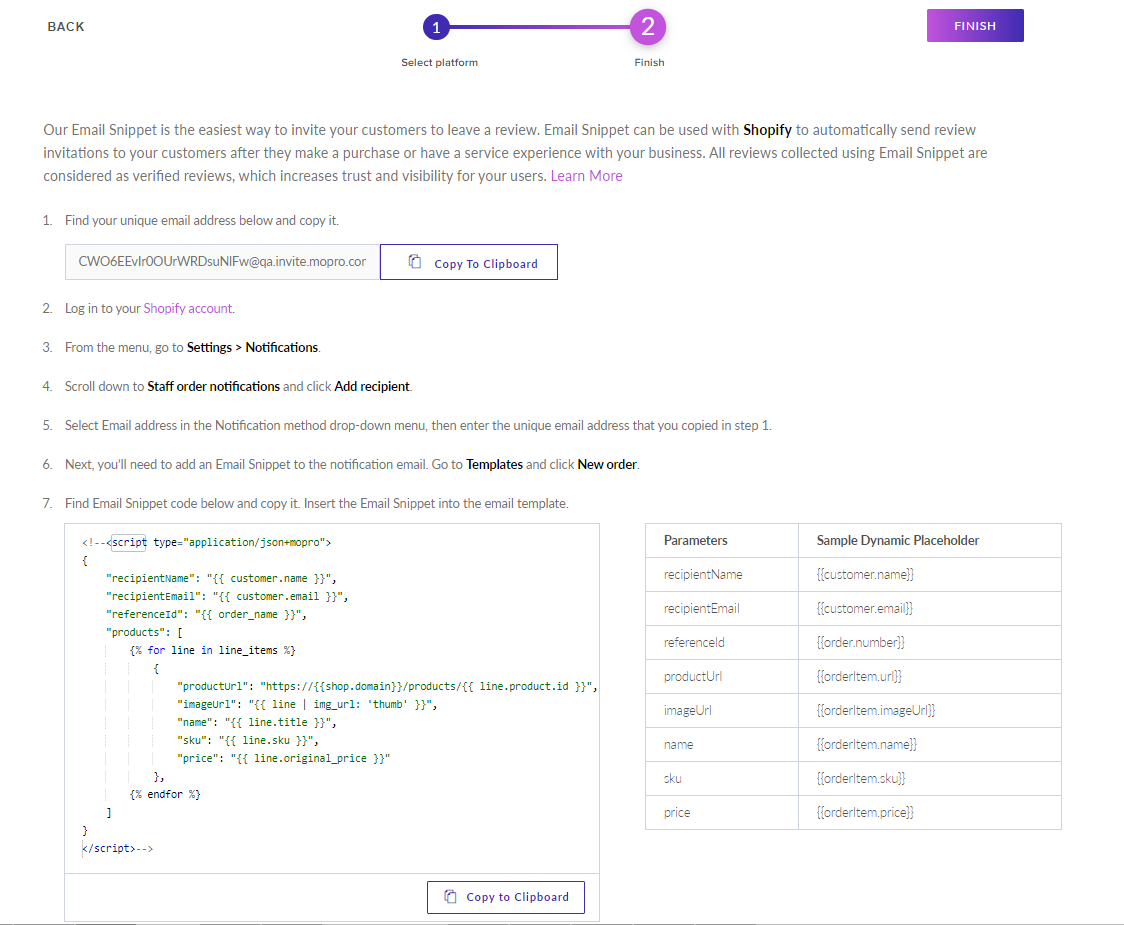Click the referenceId parameter cell
Image resolution: width=1124 pixels, height=925 pixels.
722,642
